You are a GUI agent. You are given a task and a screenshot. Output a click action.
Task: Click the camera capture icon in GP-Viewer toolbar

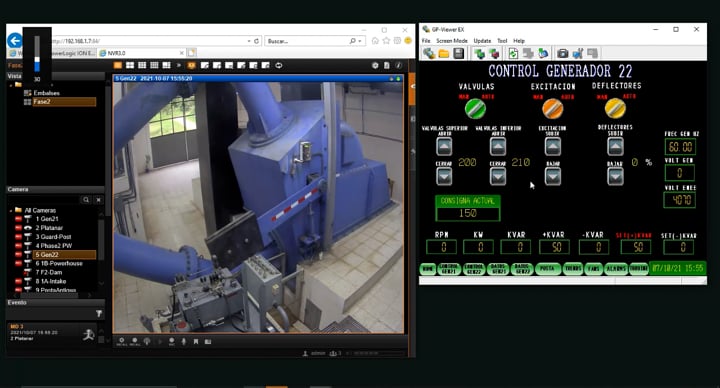point(562,54)
